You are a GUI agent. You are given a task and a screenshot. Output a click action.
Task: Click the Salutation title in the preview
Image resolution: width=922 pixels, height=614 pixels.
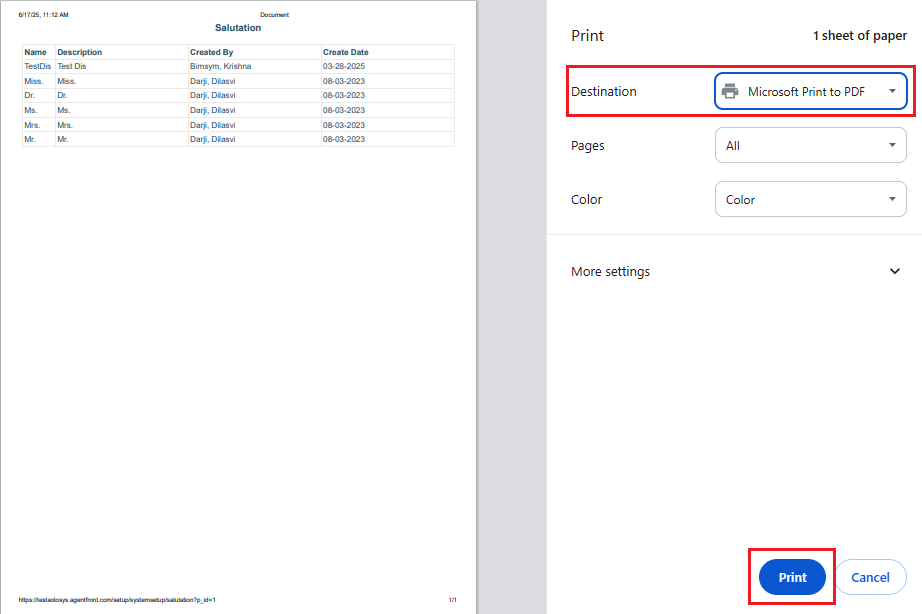click(x=238, y=28)
